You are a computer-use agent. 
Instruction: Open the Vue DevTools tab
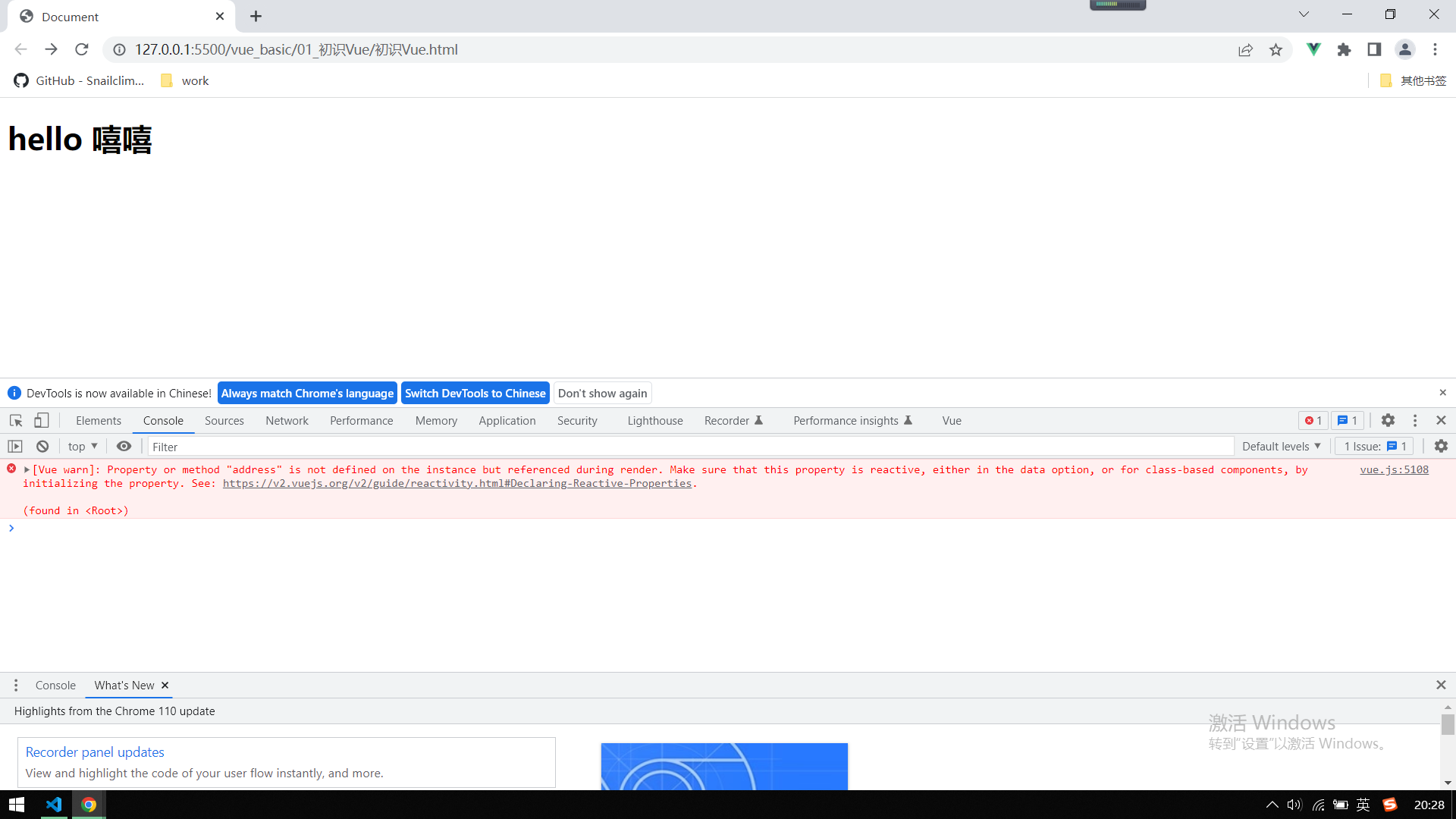pyautogui.click(x=951, y=421)
